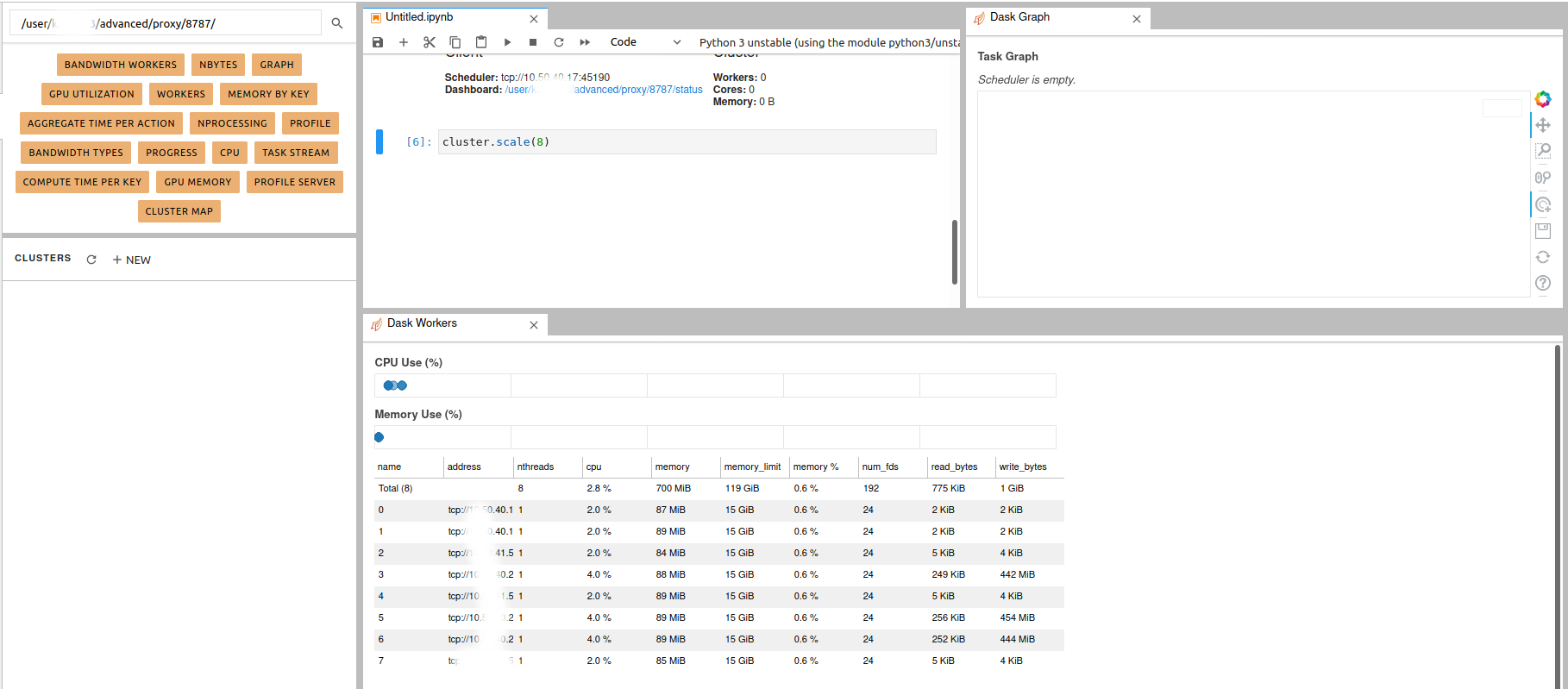Run the selected cell play icon

pyautogui.click(x=507, y=42)
